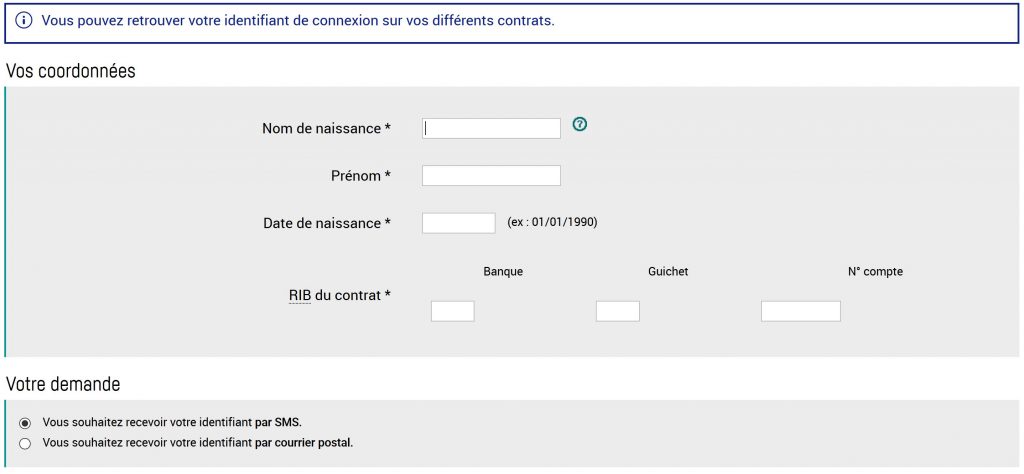Click the help question mark icon
Viewport: 1024px width, 474px height.
(579, 125)
